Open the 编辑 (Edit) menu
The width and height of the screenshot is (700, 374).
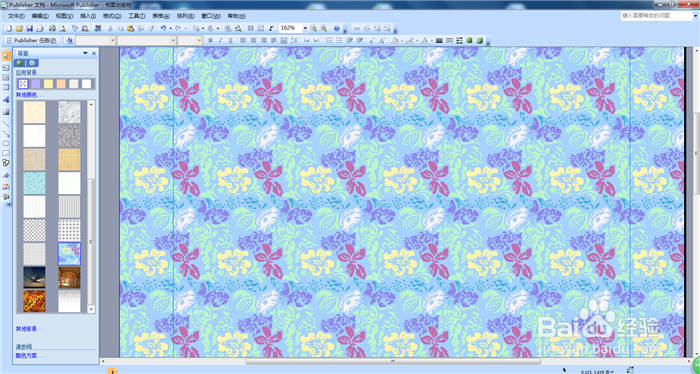[x=40, y=16]
